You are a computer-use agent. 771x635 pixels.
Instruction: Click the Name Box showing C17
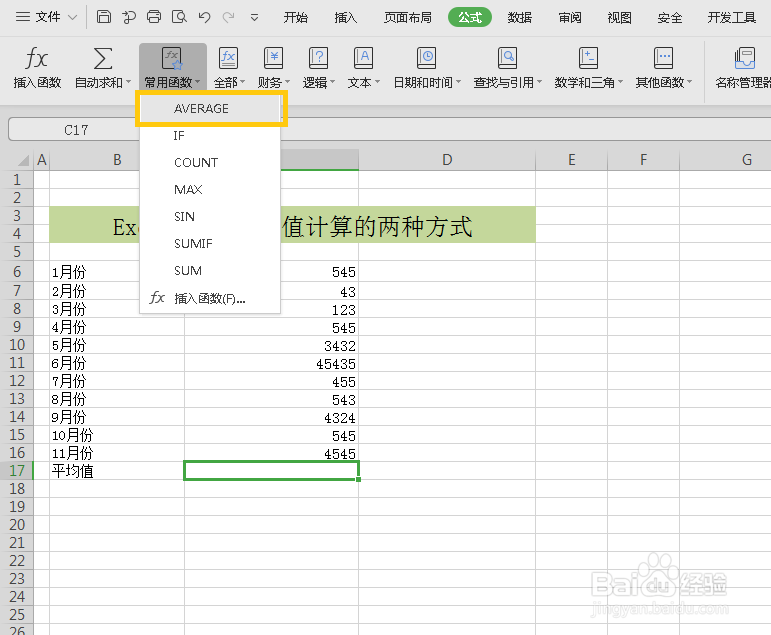click(74, 130)
